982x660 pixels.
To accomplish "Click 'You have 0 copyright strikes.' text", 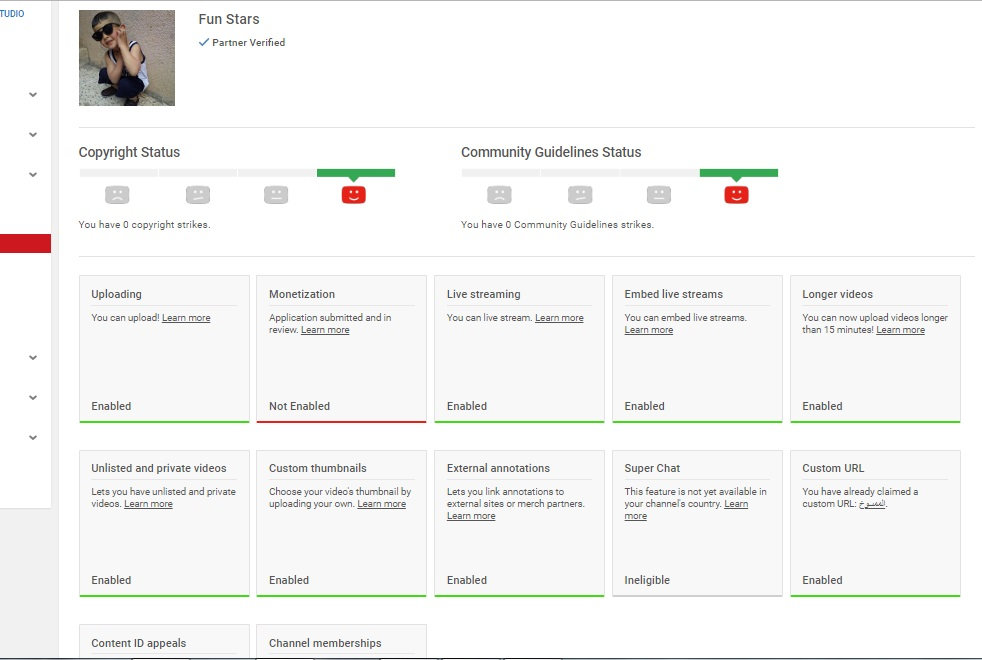I will (x=144, y=224).
